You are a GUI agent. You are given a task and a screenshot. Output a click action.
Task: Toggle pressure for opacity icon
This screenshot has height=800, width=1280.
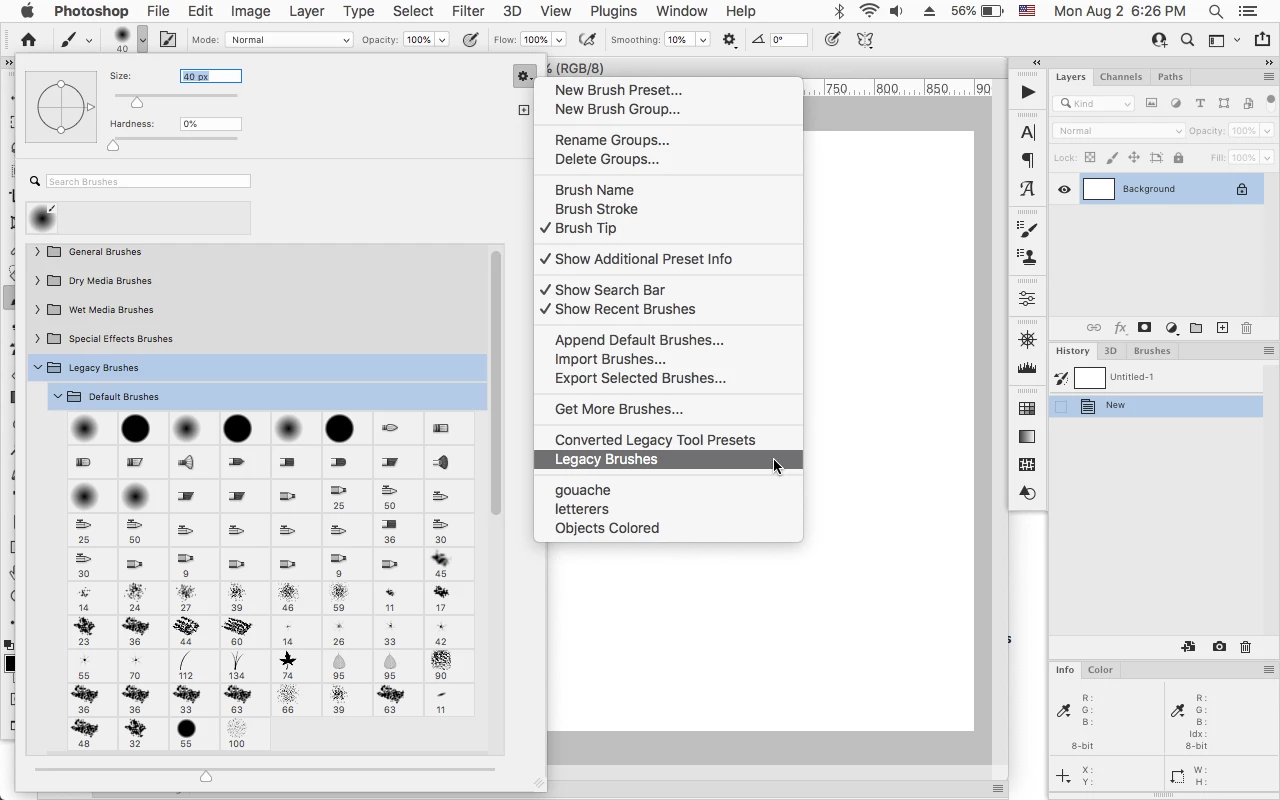(x=471, y=40)
